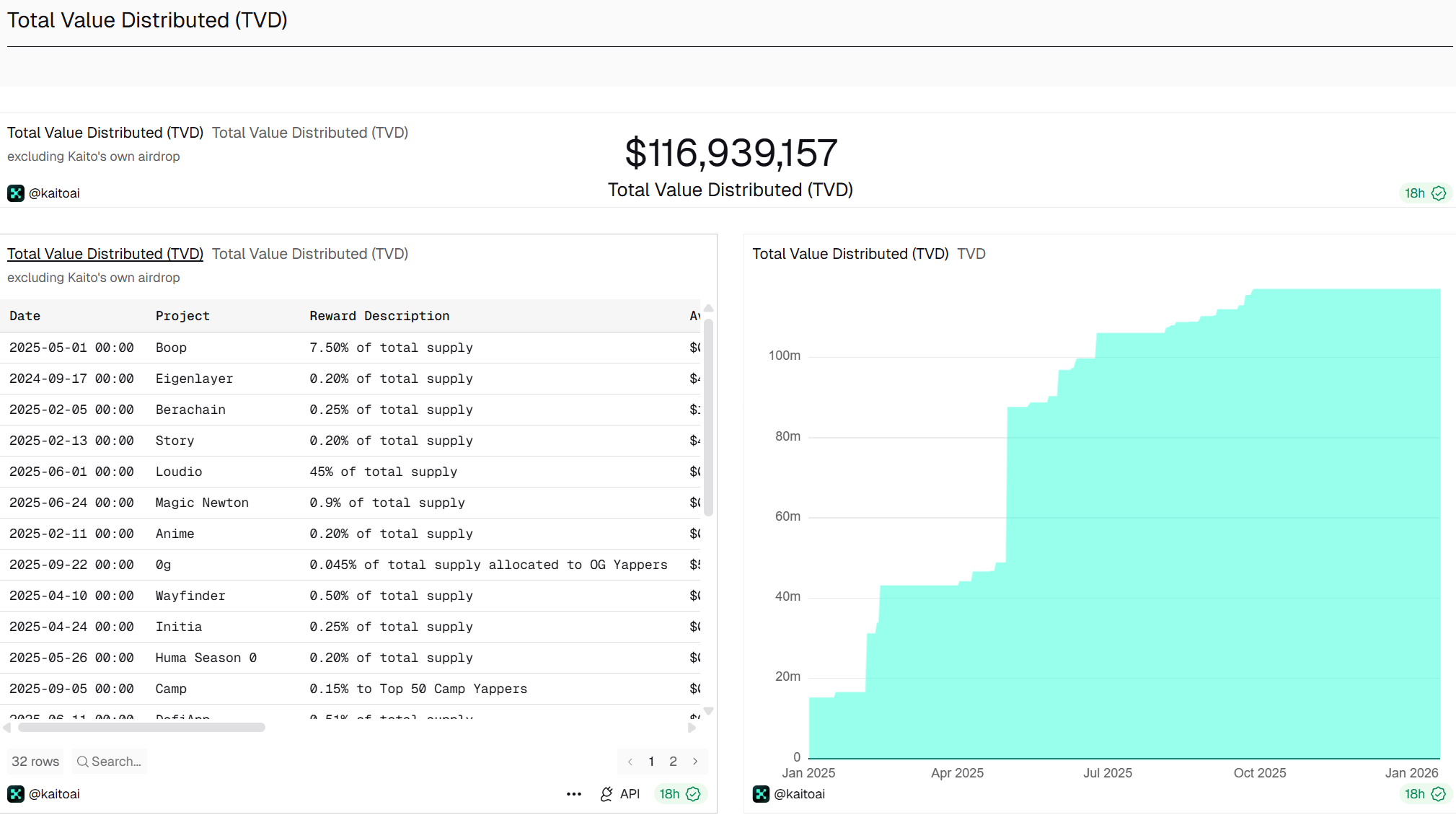Viewport: 1456px width, 820px height.
Task: Select page 1 of the table
Action: [x=651, y=762]
